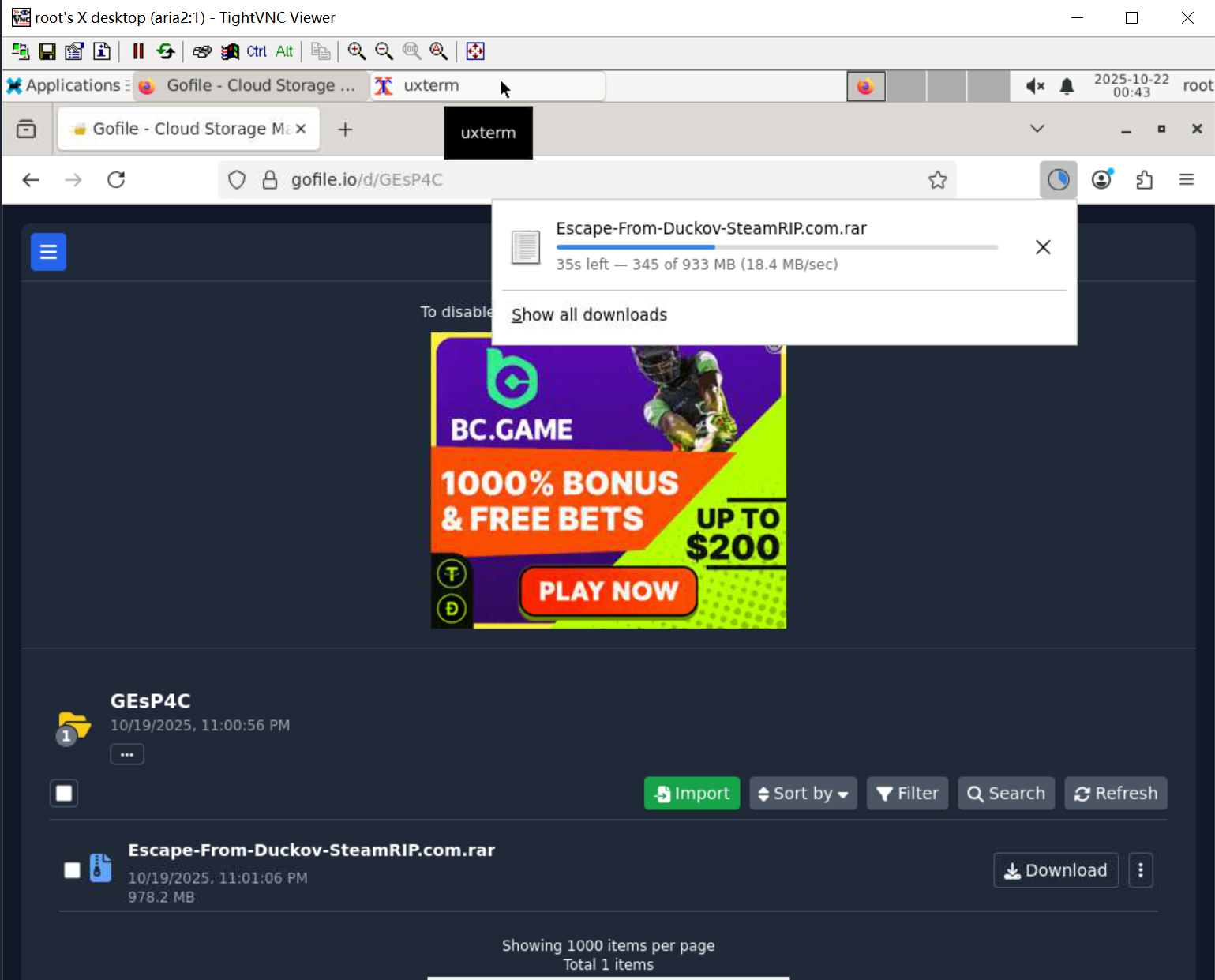Click the TightVNC pause icon
1215x980 pixels.
pyautogui.click(x=138, y=52)
